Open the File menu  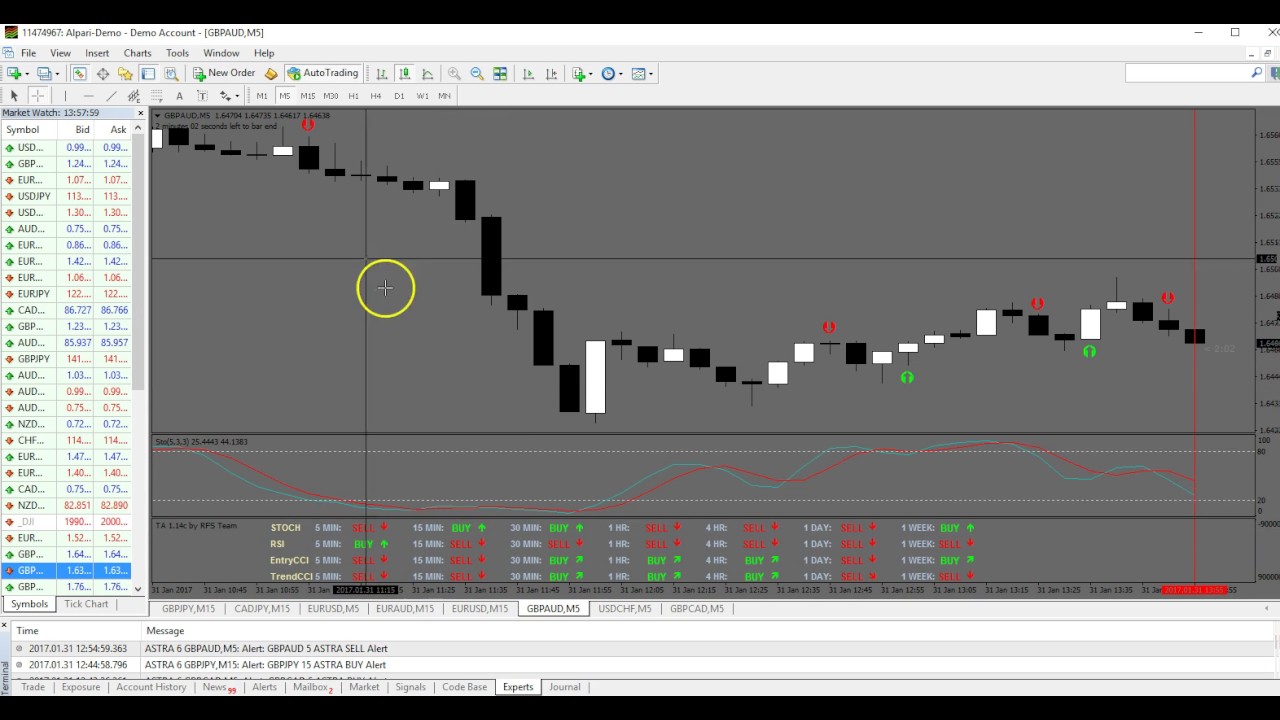(28, 53)
